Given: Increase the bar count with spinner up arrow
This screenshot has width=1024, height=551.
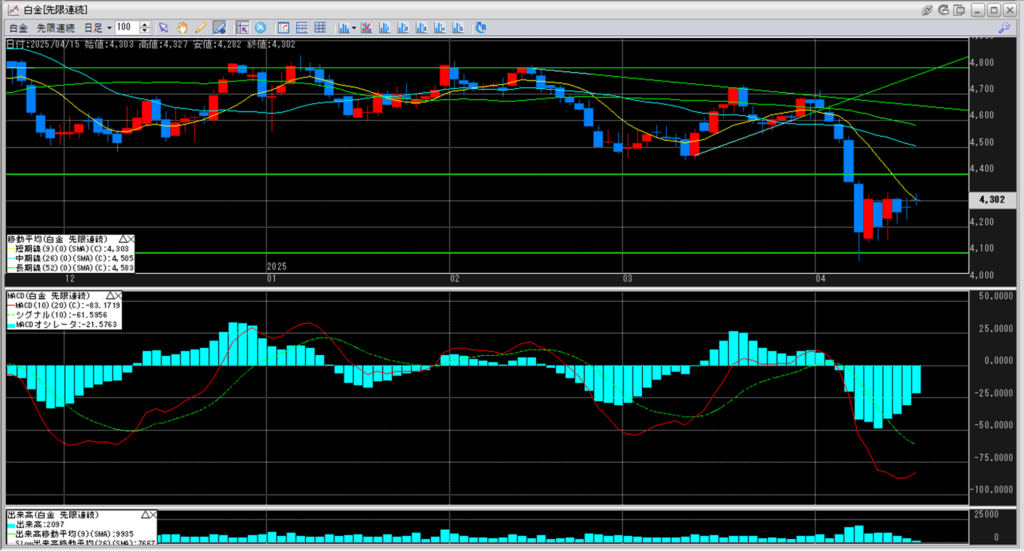Looking at the screenshot, I should pos(146,24).
